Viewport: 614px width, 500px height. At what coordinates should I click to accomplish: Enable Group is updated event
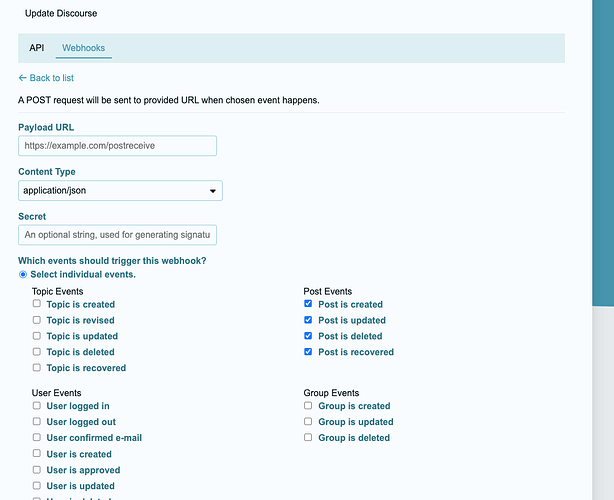[308, 421]
